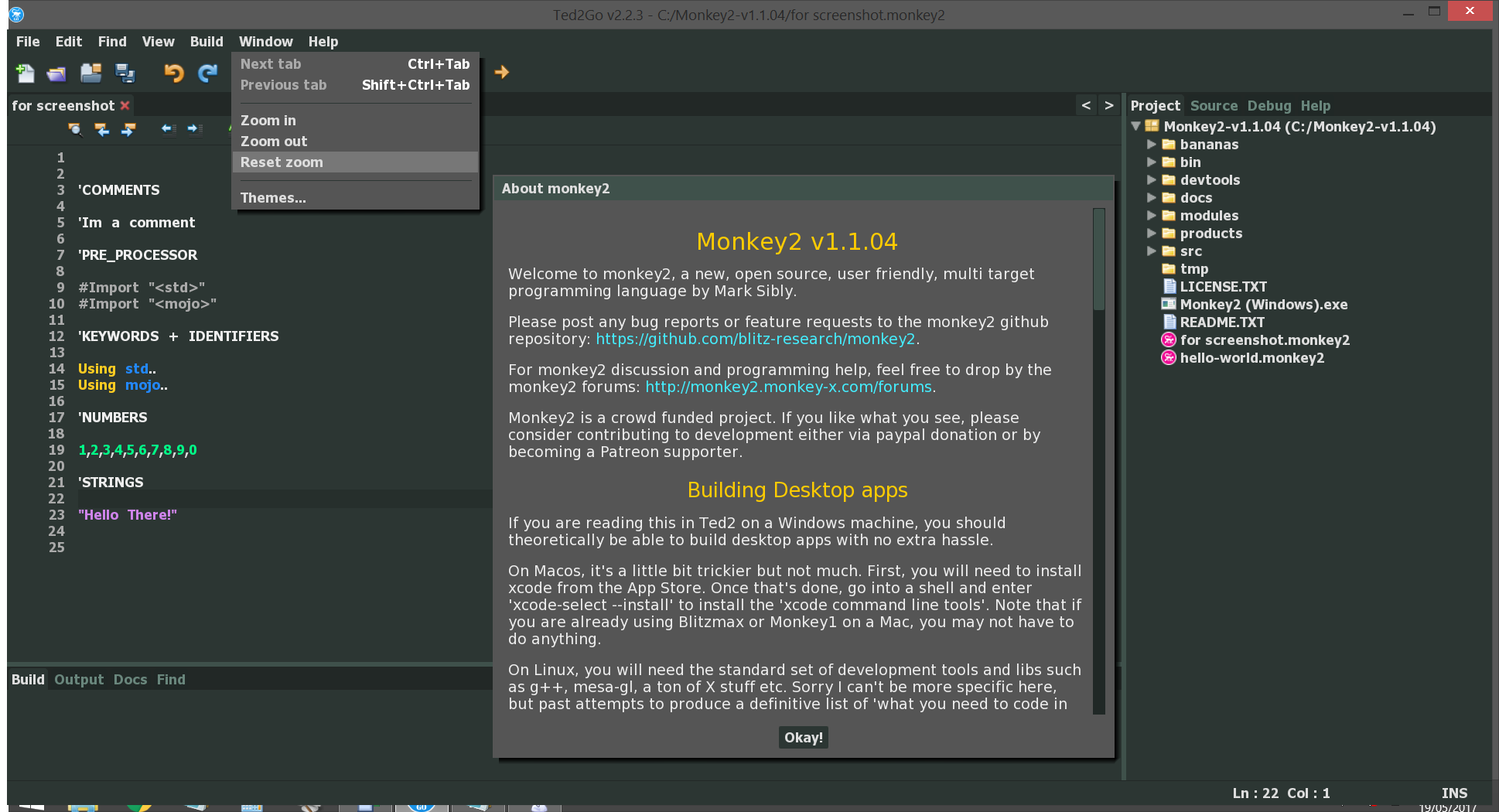Expand the modules folder arrow
The image size is (1499, 812).
(1151, 216)
